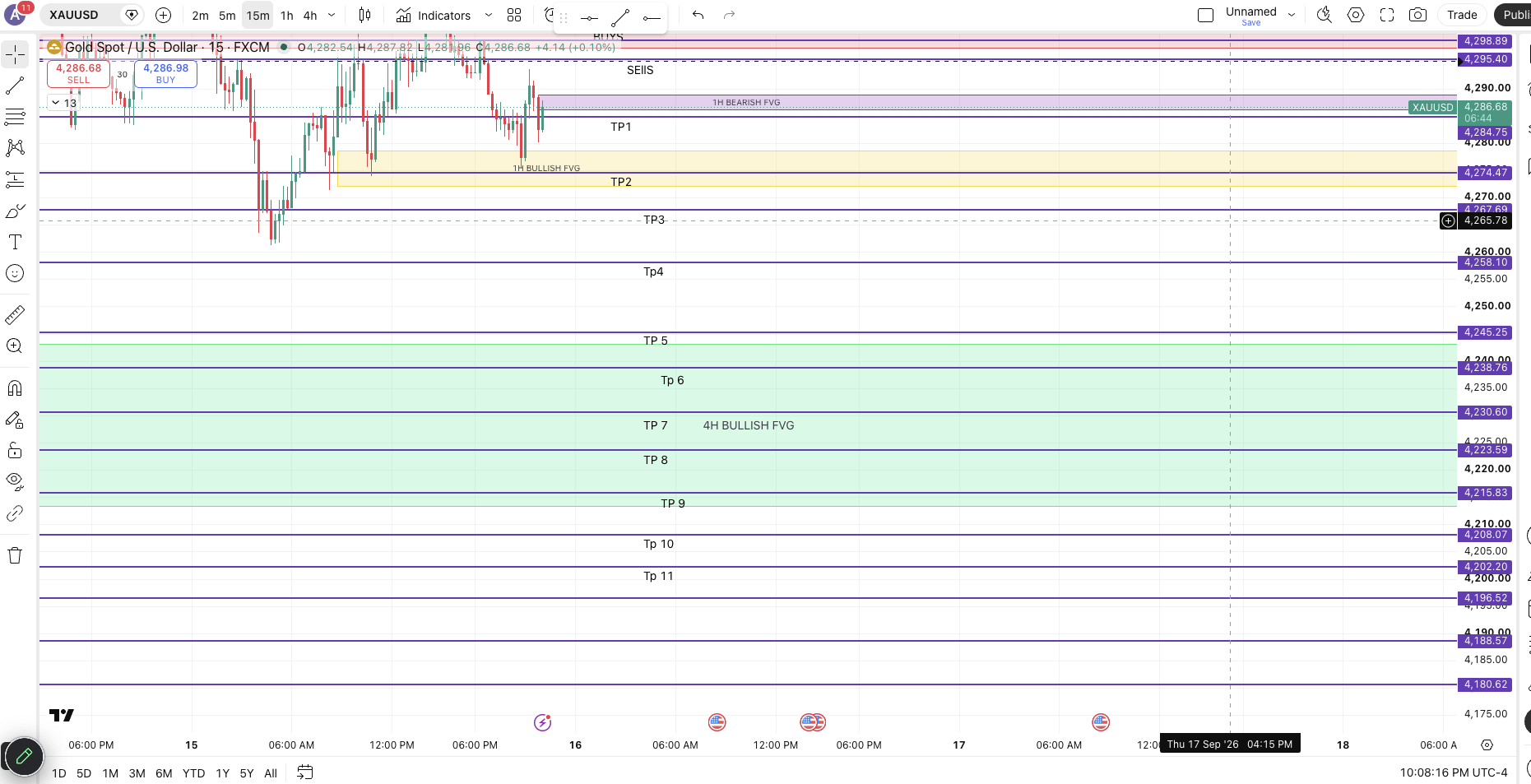
Task: Open the indicator templates grid icon
Action: point(514,15)
